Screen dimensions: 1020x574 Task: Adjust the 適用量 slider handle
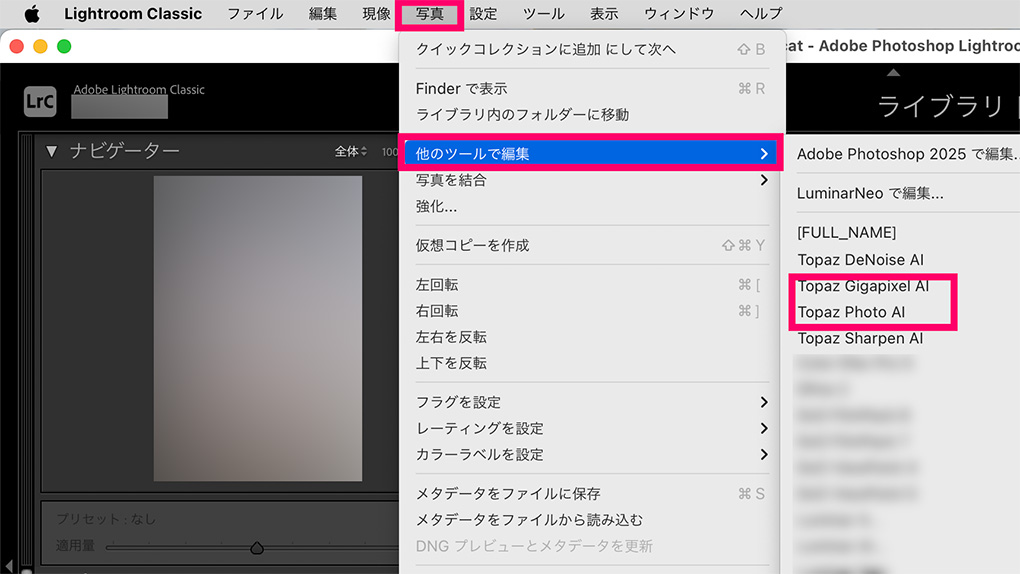point(257,548)
